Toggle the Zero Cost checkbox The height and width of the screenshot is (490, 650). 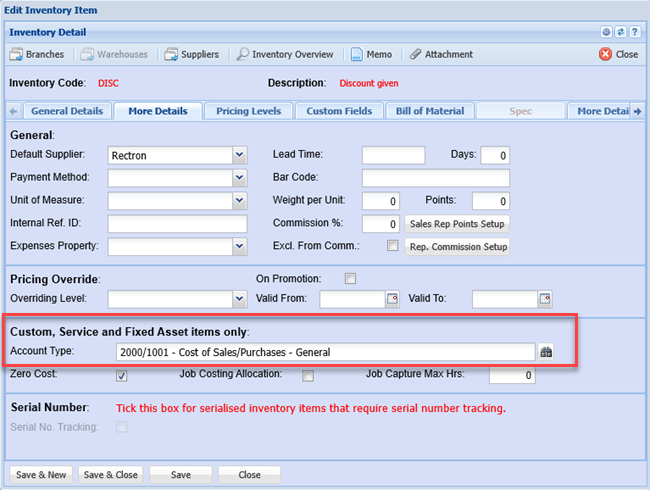coord(122,376)
